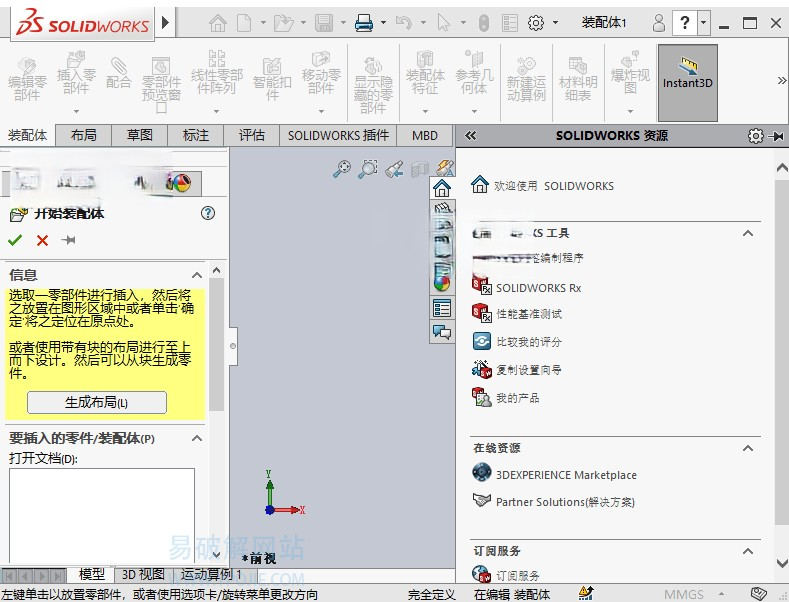Switch to the 装配体 tab

(28, 135)
